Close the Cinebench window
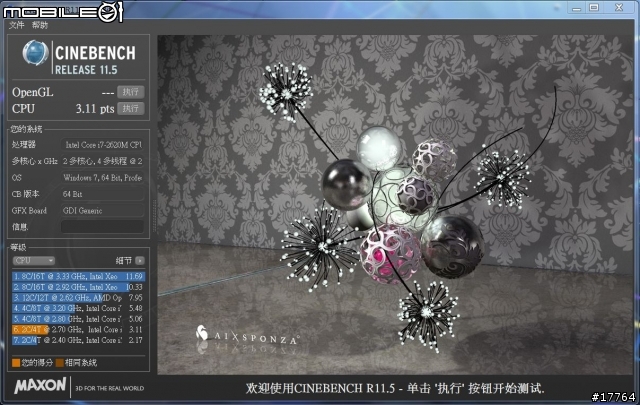640x405 pixels. pyautogui.click(x=619, y=8)
